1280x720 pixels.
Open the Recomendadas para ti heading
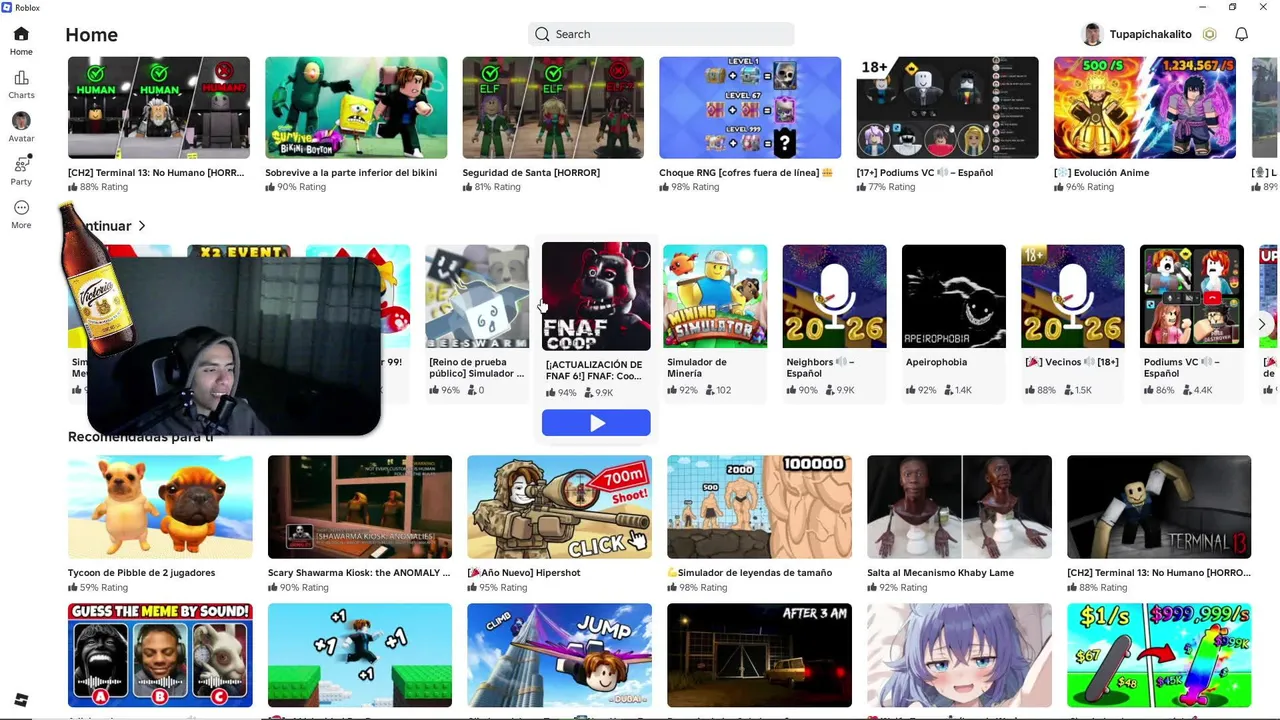click(x=140, y=437)
